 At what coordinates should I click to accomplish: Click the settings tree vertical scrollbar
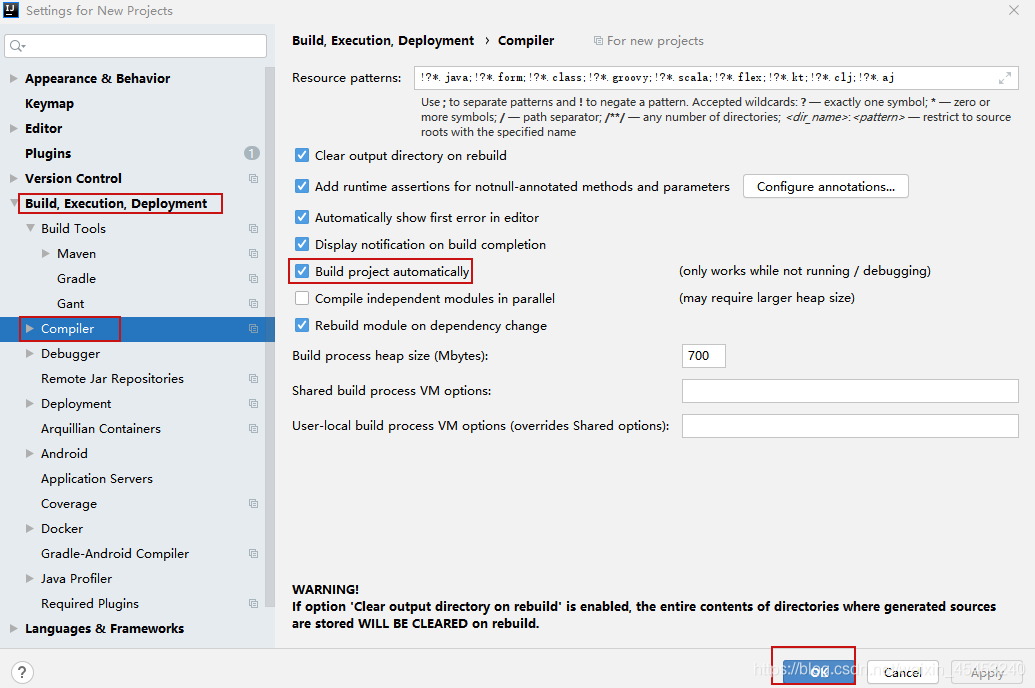(269, 337)
